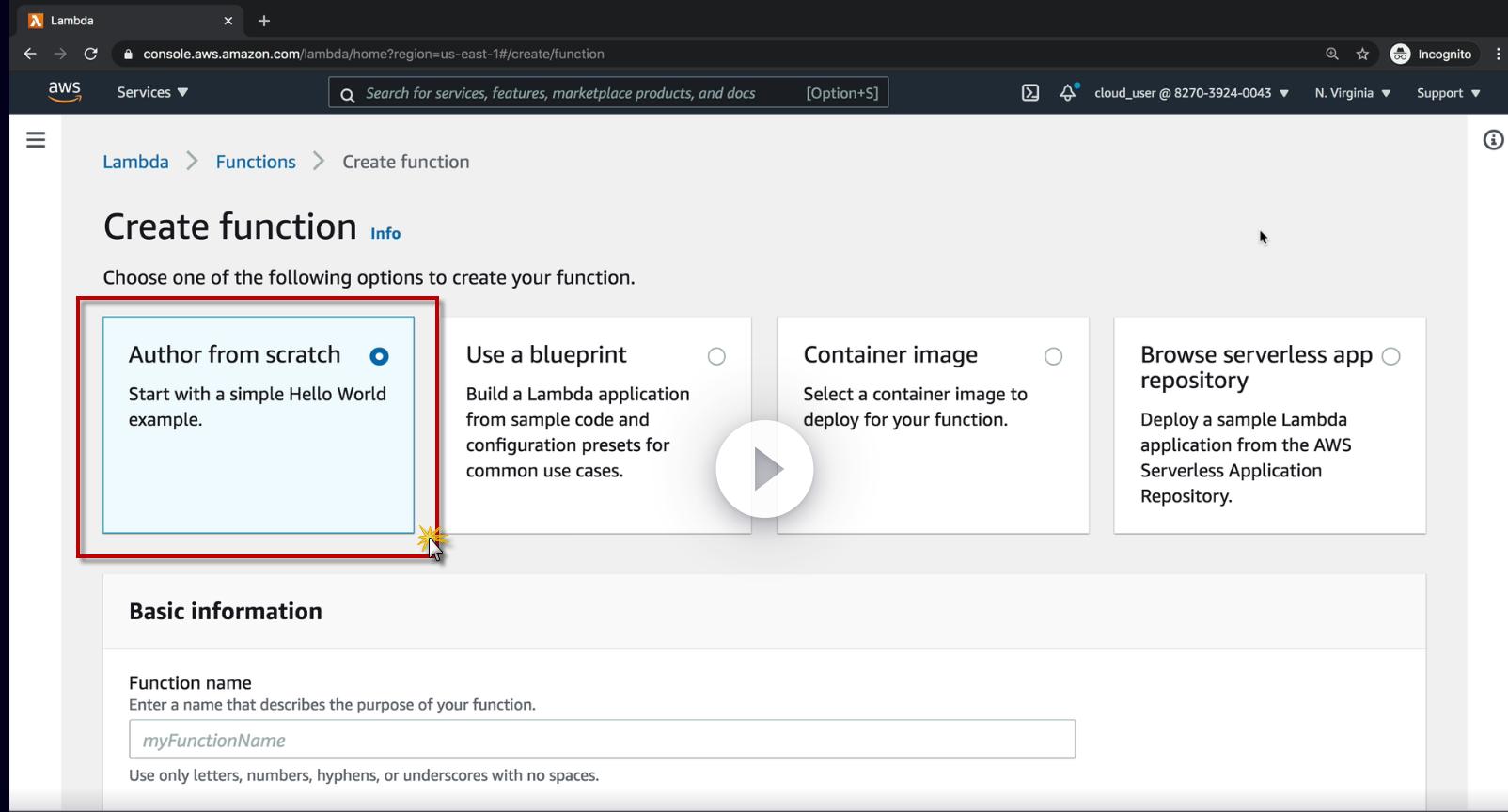Expand the Services dropdown menu
The image size is (1508, 812).
152,92
